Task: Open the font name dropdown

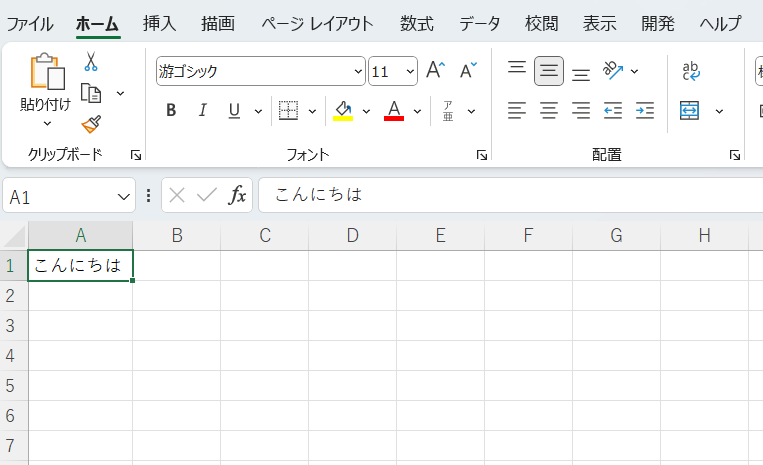Action: pos(359,71)
